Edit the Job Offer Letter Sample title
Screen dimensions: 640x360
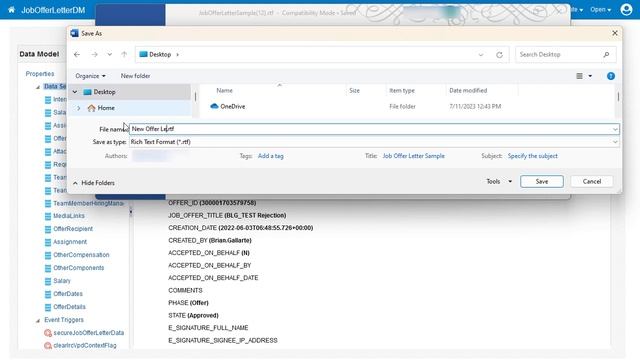pyautogui.click(x=413, y=156)
